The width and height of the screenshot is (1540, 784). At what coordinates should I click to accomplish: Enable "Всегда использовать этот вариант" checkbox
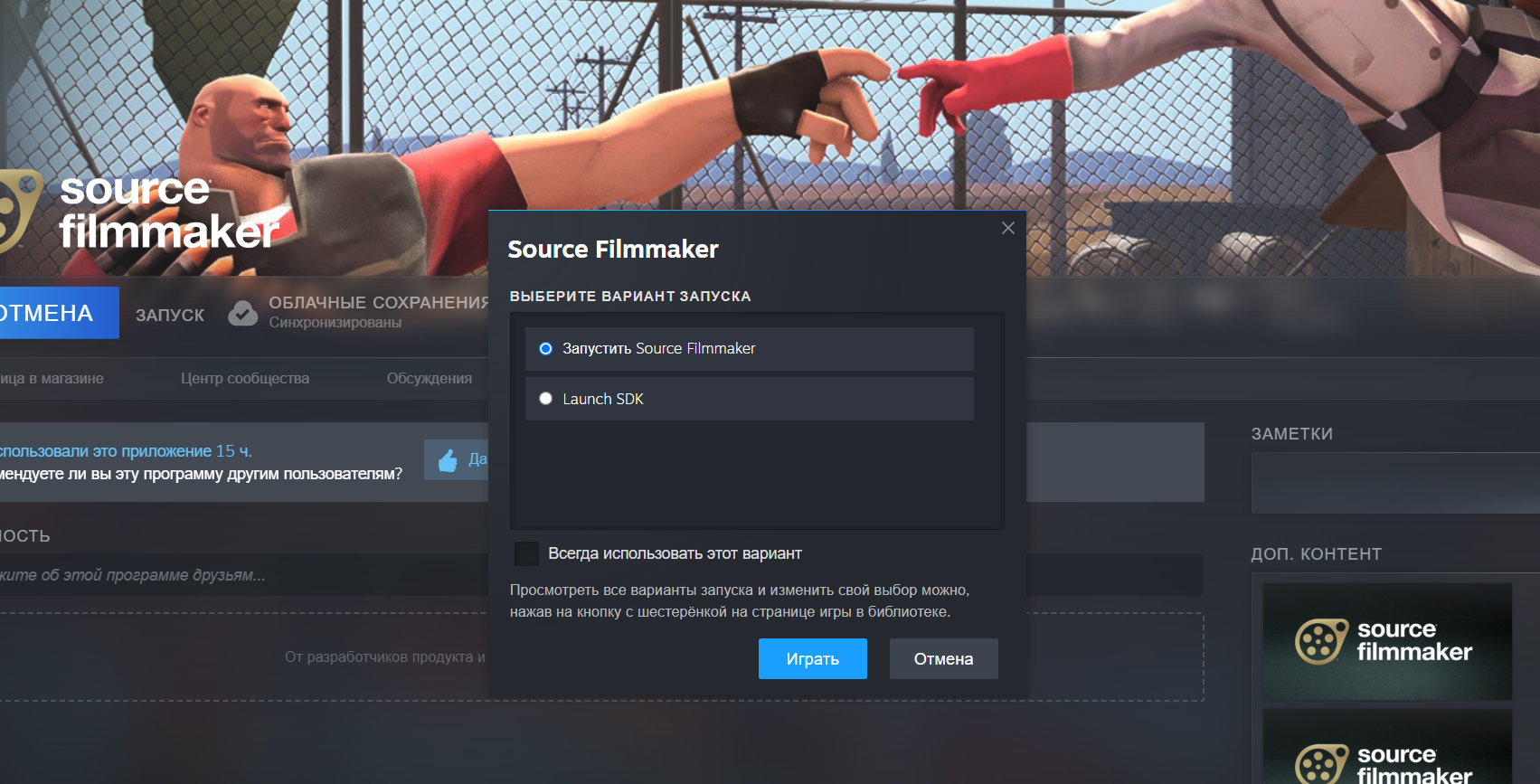click(526, 553)
